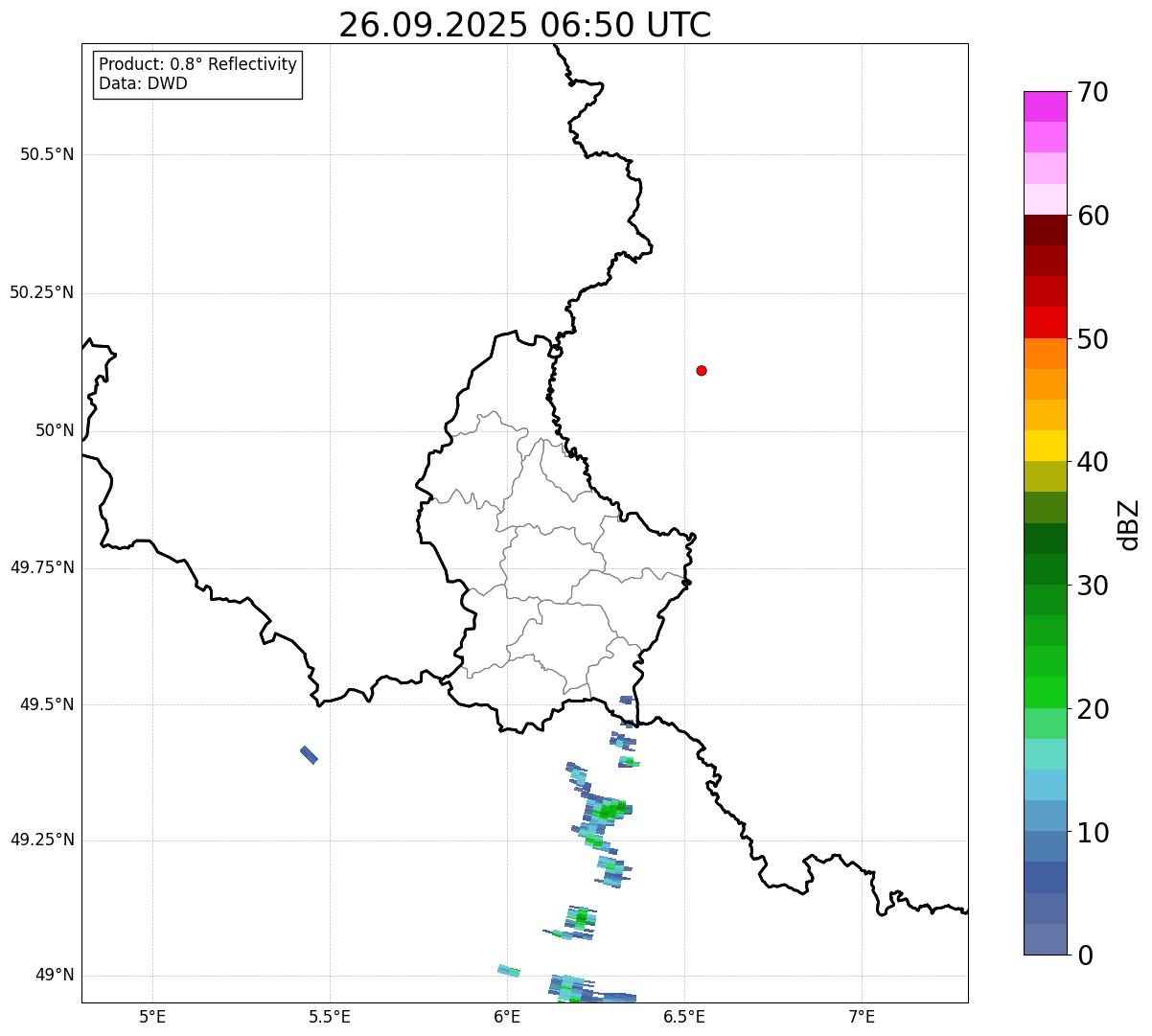The height and width of the screenshot is (1036, 1152).
Task: Click the '60' colorbar tick label
Action: pos(1093,216)
